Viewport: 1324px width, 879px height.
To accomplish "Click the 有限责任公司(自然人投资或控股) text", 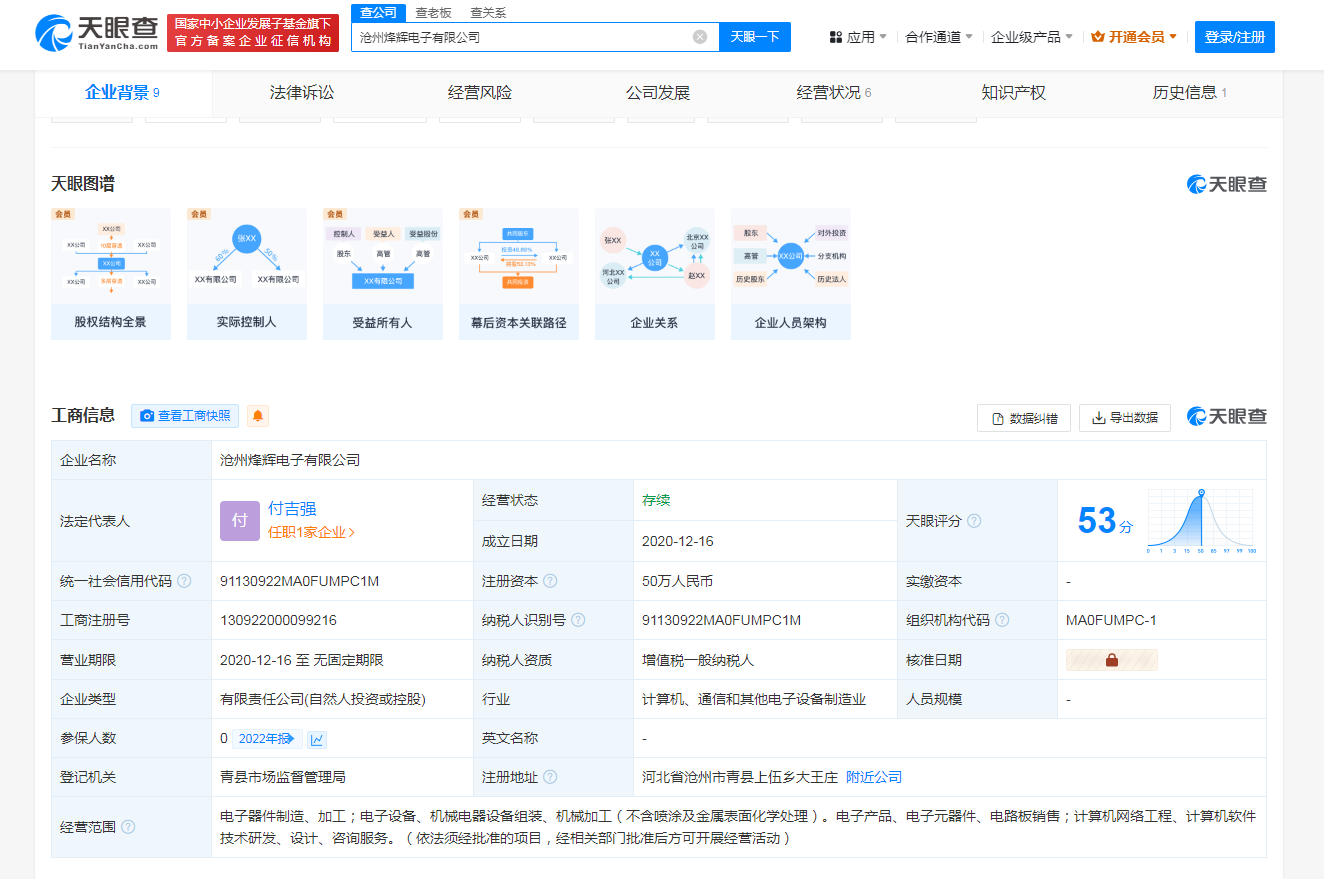I will 323,699.
